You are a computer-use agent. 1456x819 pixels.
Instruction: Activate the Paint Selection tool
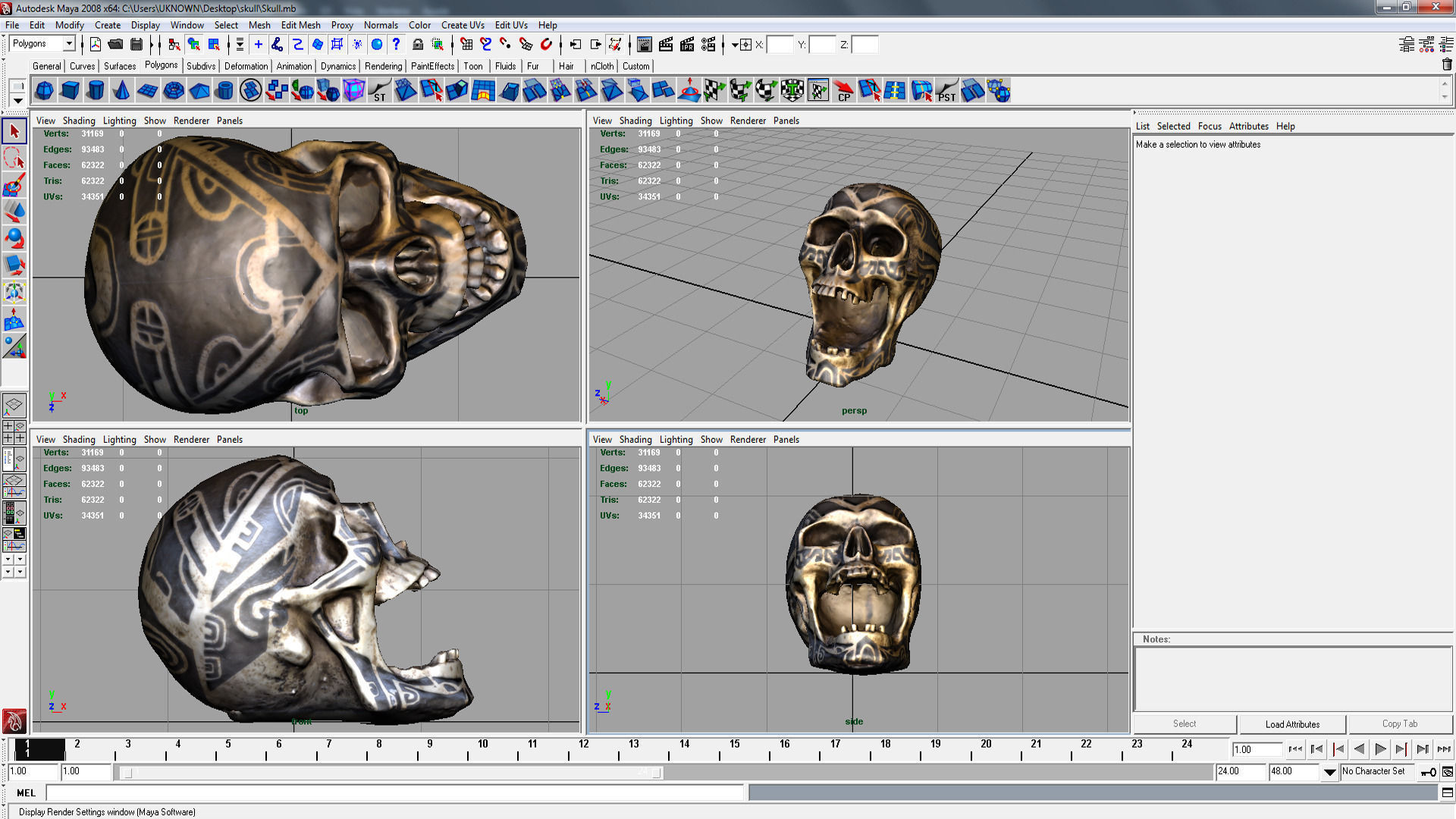pyautogui.click(x=14, y=184)
